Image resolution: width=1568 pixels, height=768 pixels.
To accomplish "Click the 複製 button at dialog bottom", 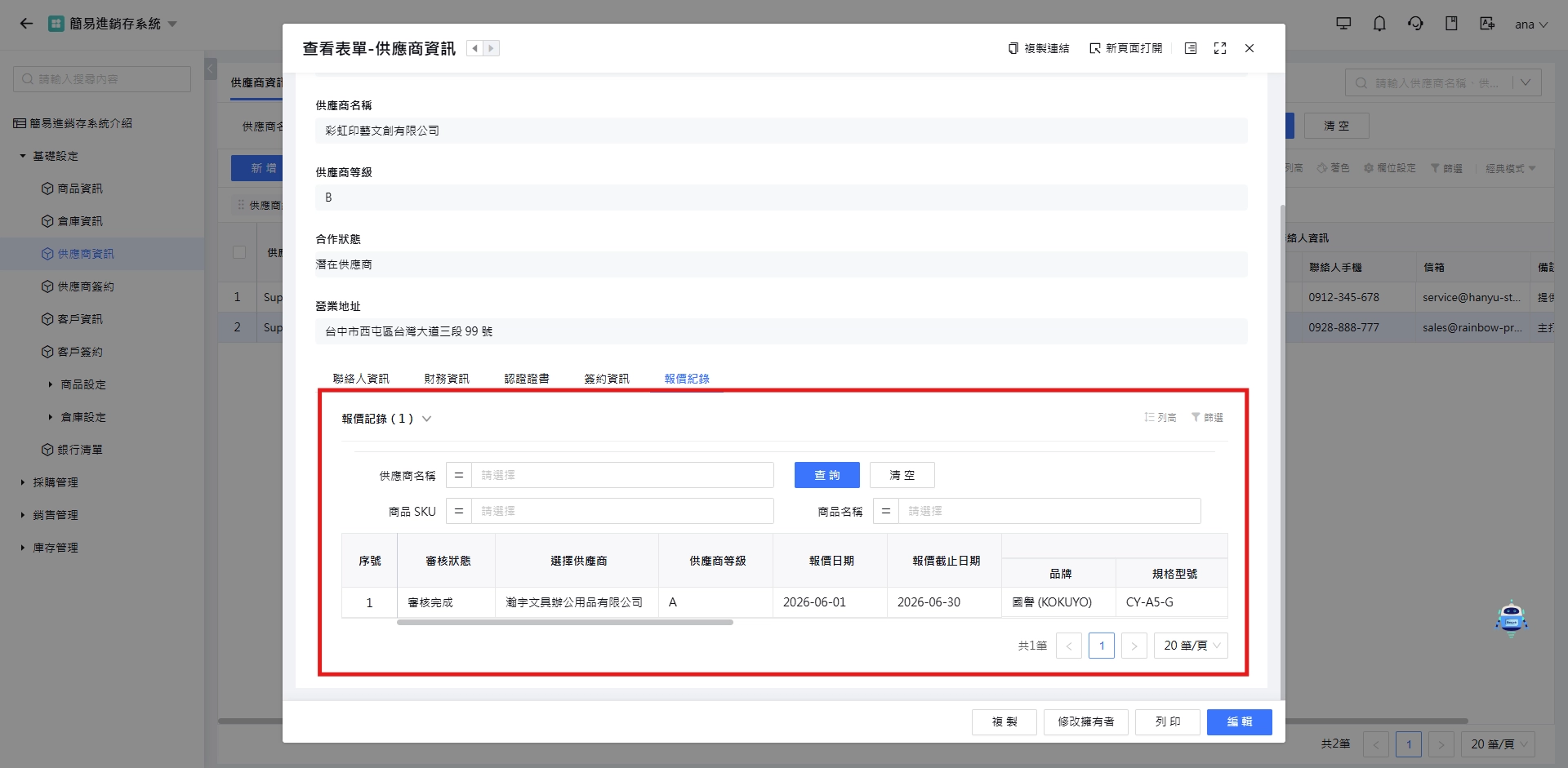I will (x=1004, y=722).
